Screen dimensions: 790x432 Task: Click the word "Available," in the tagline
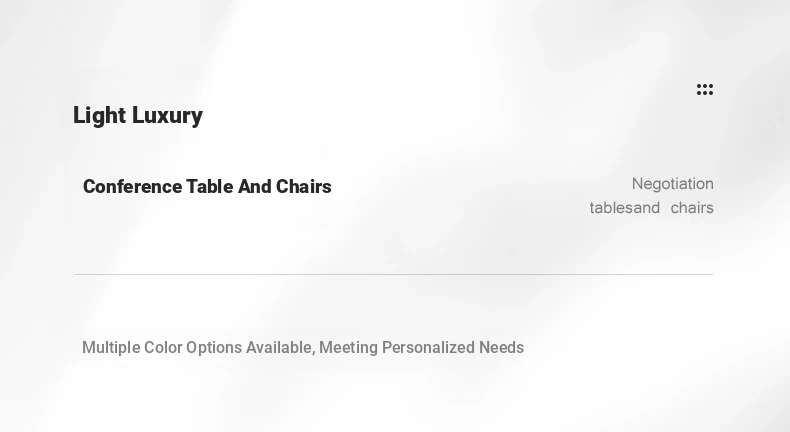tap(280, 348)
